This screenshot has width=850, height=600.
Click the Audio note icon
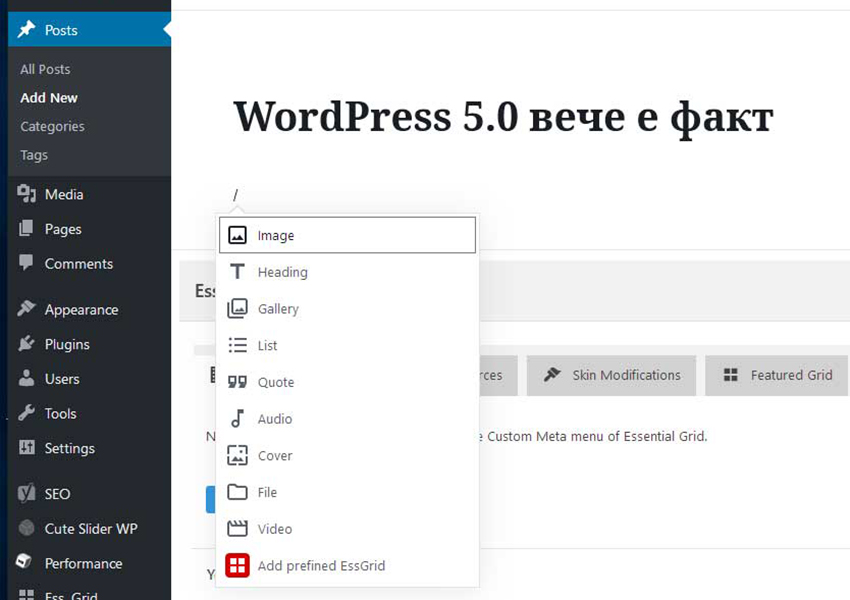click(x=237, y=418)
